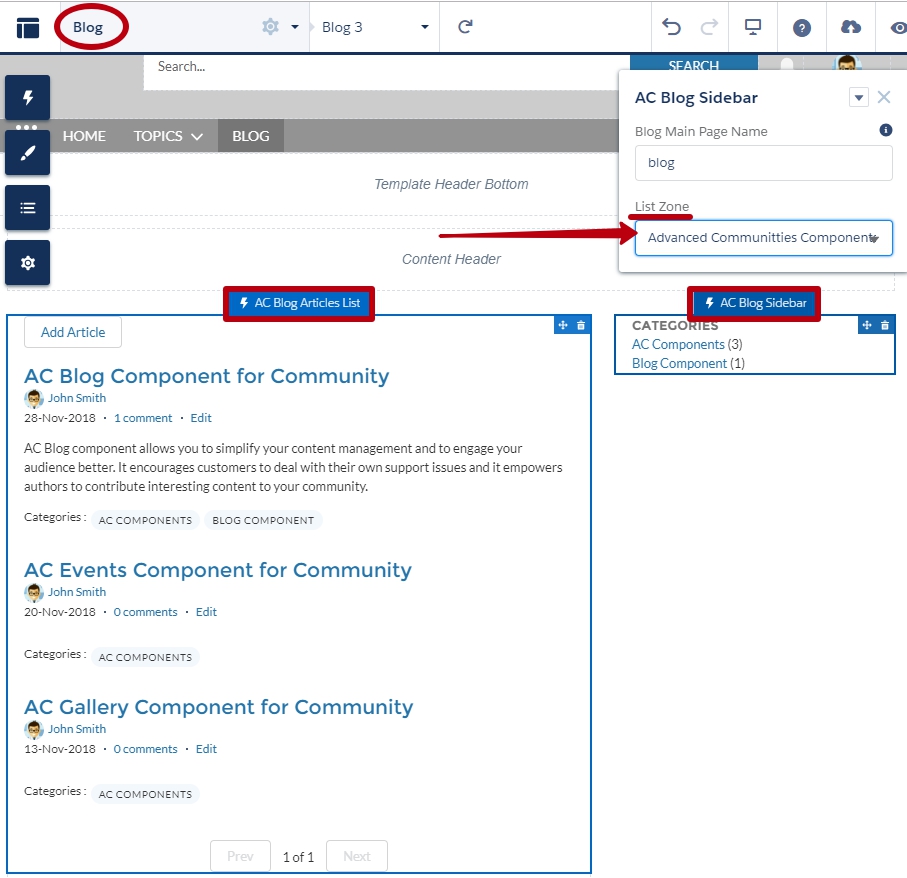The width and height of the screenshot is (907, 878).
Task: Open the user profile avatar in header
Action: click(x=846, y=63)
